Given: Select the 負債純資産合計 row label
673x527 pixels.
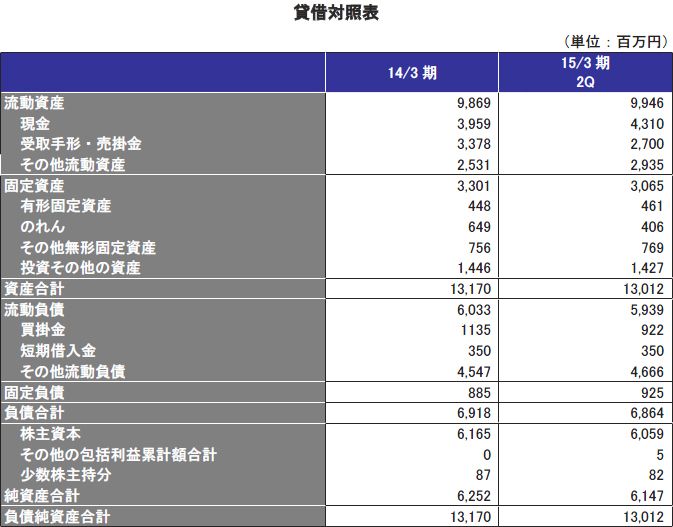Looking at the screenshot, I should tap(57, 517).
